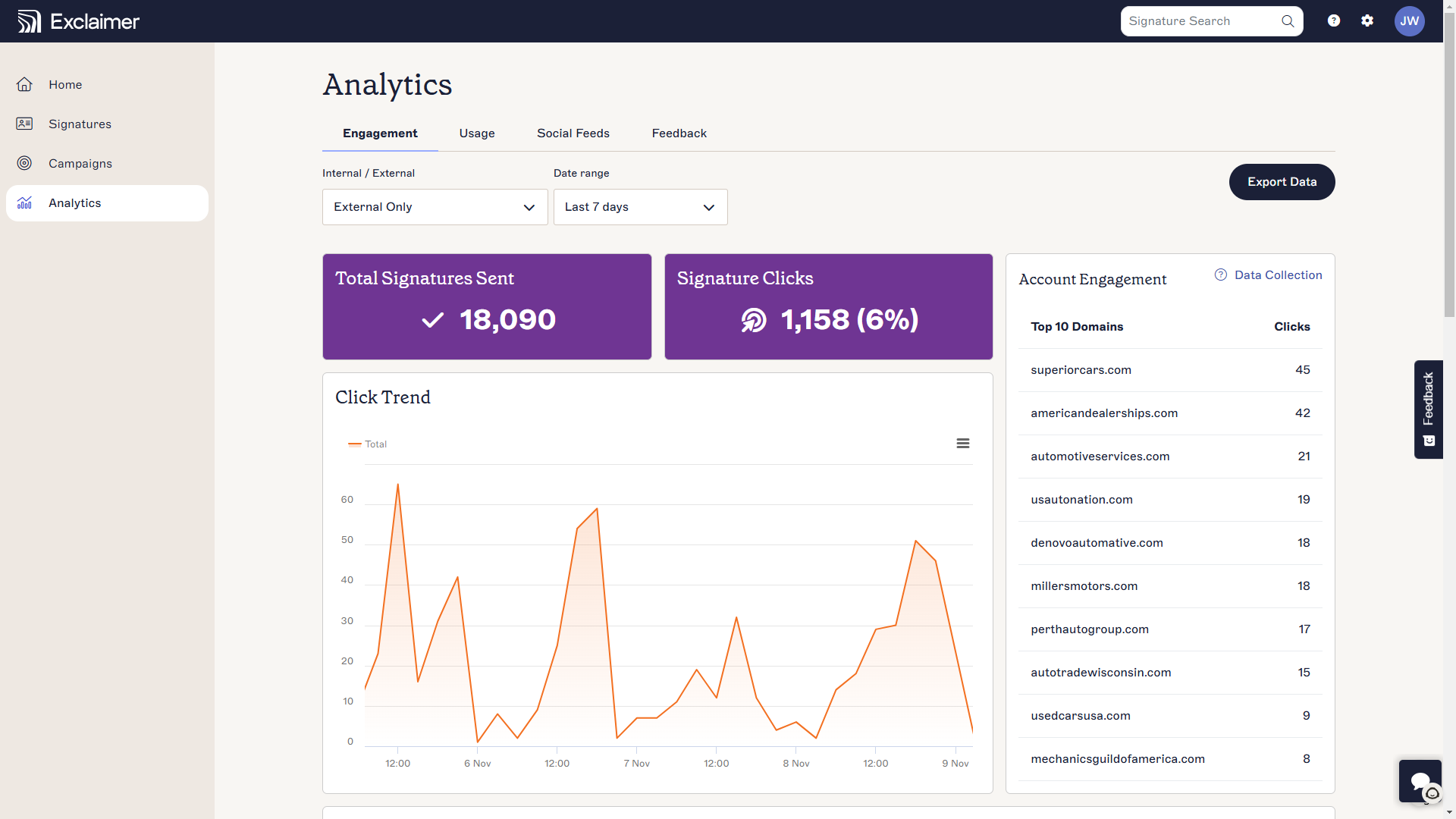This screenshot has height=819, width=1456.
Task: Switch to the Usage tab
Action: tap(476, 133)
